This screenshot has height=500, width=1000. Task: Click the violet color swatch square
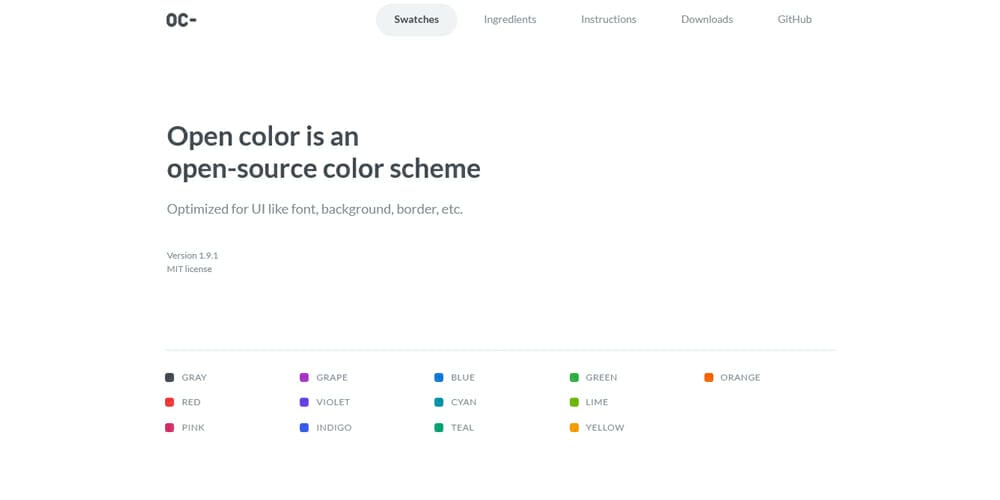coord(304,402)
